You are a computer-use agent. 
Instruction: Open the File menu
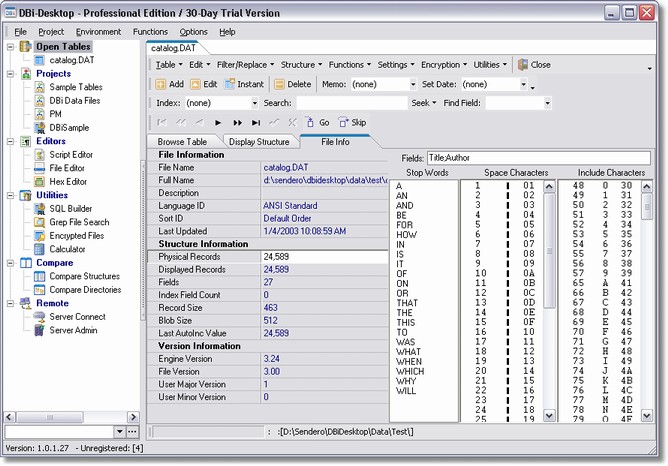click(x=20, y=32)
